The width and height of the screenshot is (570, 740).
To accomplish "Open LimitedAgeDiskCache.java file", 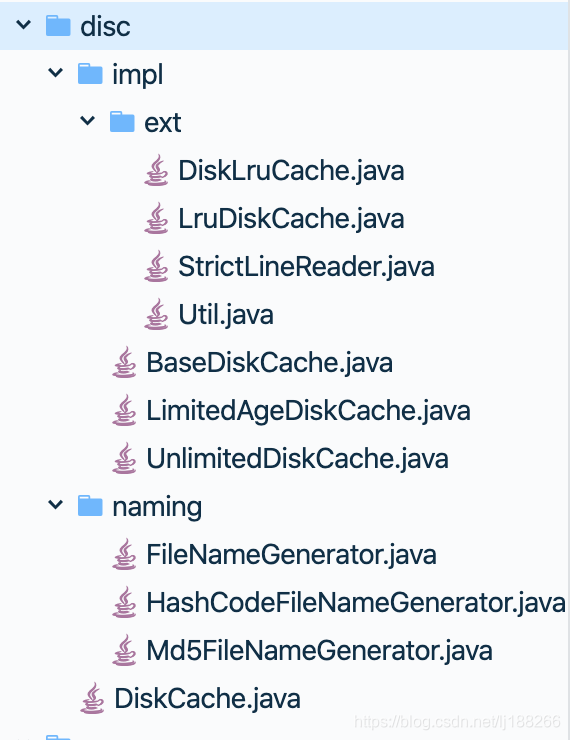I will 309,411.
